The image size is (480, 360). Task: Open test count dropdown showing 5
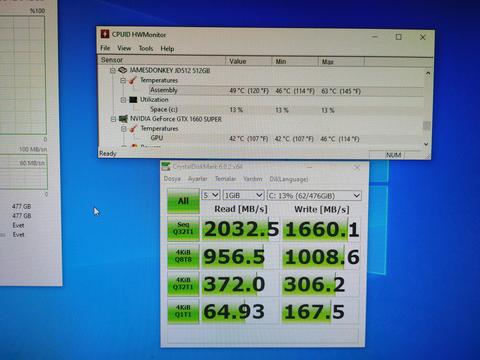[x=211, y=195]
